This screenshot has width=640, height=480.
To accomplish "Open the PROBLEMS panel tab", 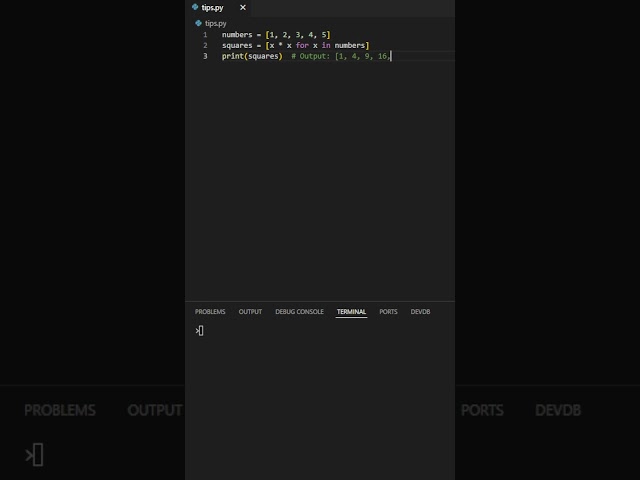I will click(210, 311).
